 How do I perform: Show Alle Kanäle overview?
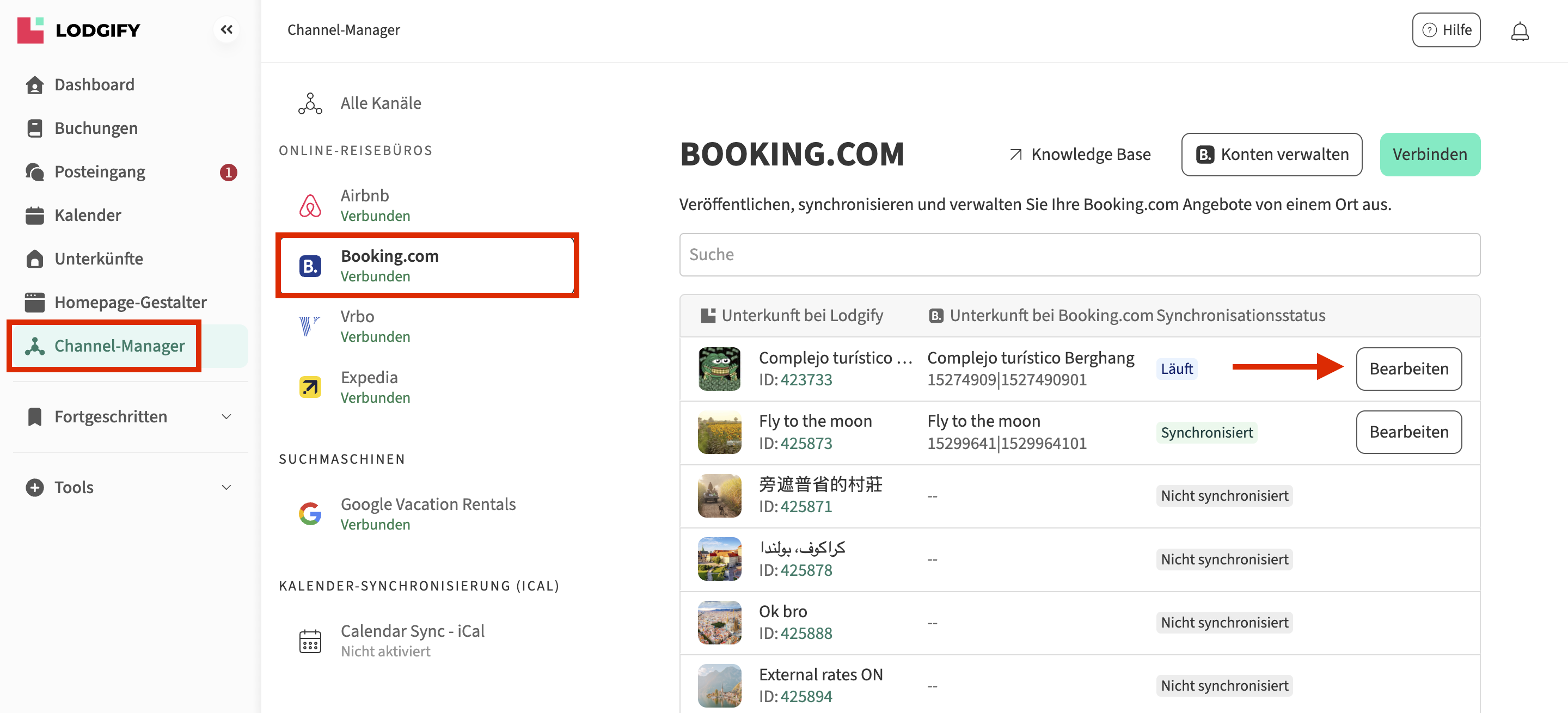[x=381, y=103]
